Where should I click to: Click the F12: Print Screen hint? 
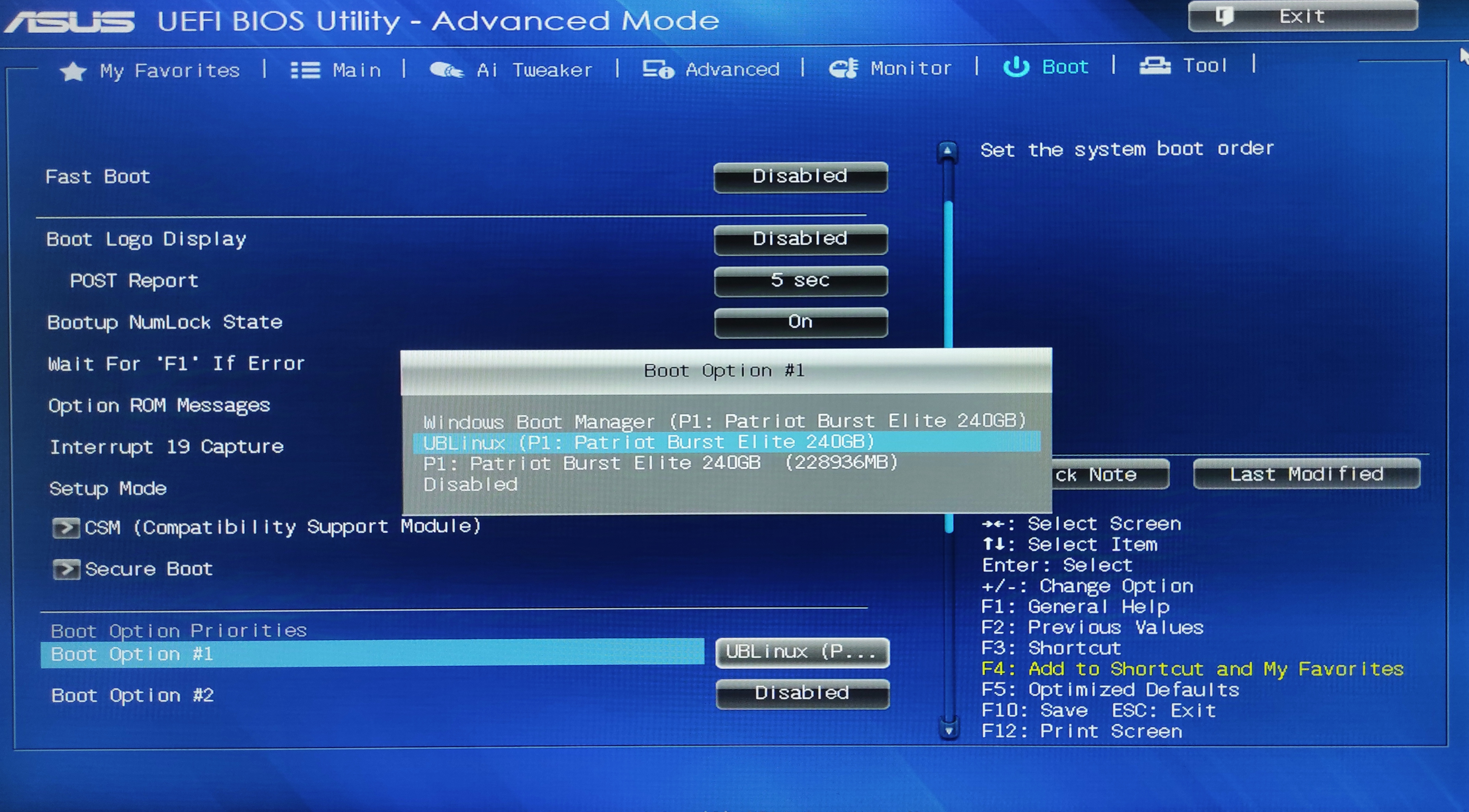pyautogui.click(x=1082, y=731)
